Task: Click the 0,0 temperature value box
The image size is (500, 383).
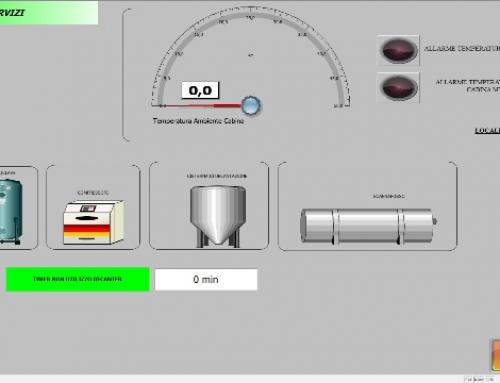Action: point(200,90)
